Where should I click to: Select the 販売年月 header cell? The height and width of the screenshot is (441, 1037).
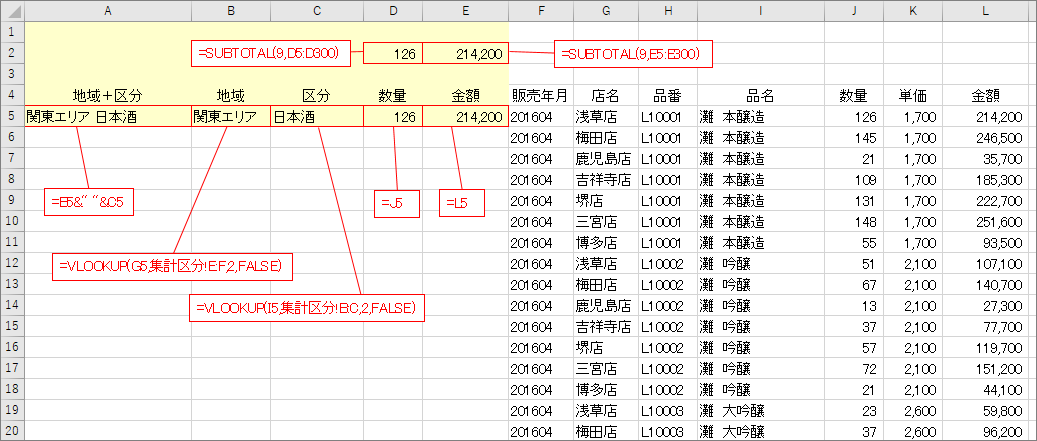coord(540,96)
